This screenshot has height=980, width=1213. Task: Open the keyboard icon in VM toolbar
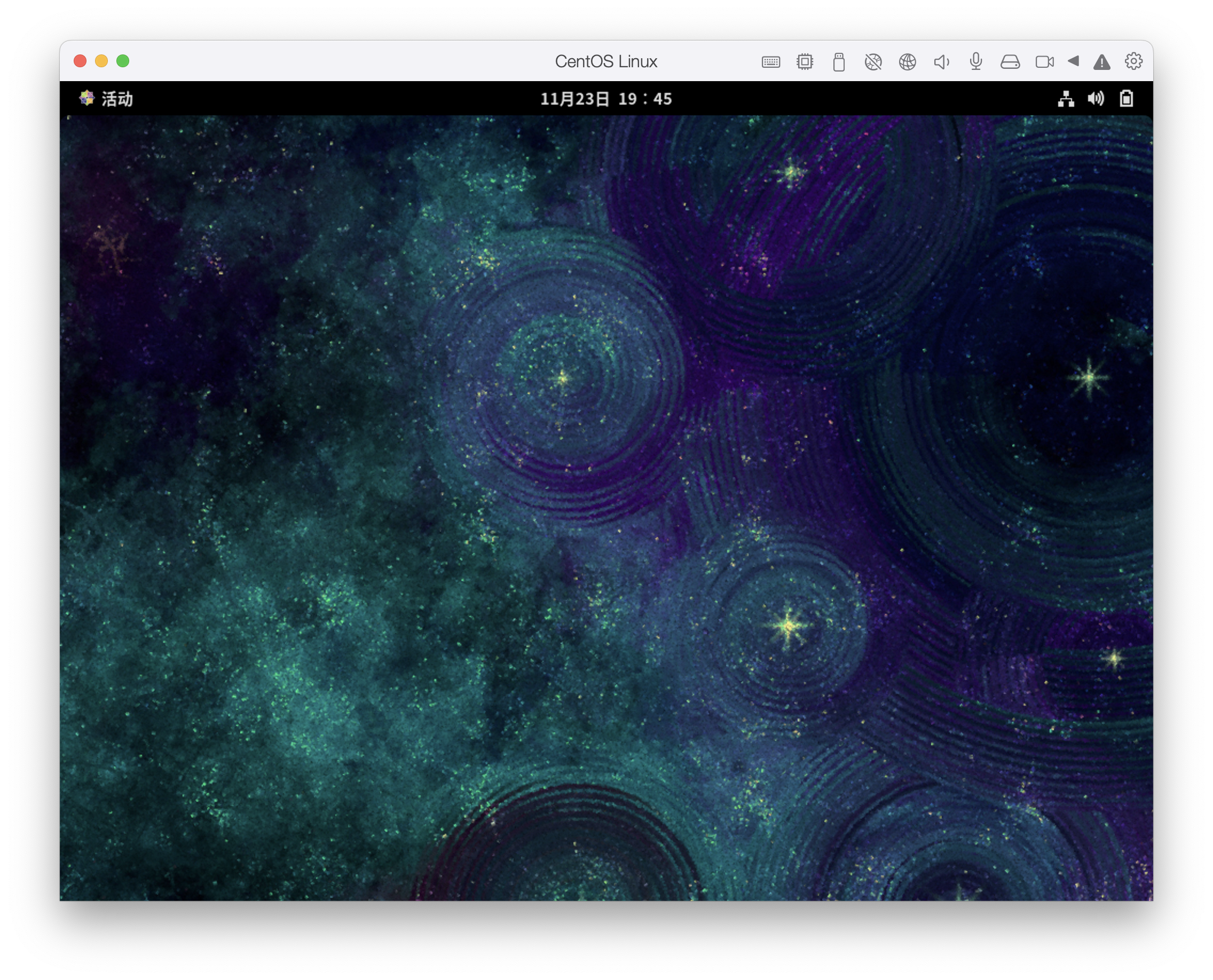[x=771, y=61]
